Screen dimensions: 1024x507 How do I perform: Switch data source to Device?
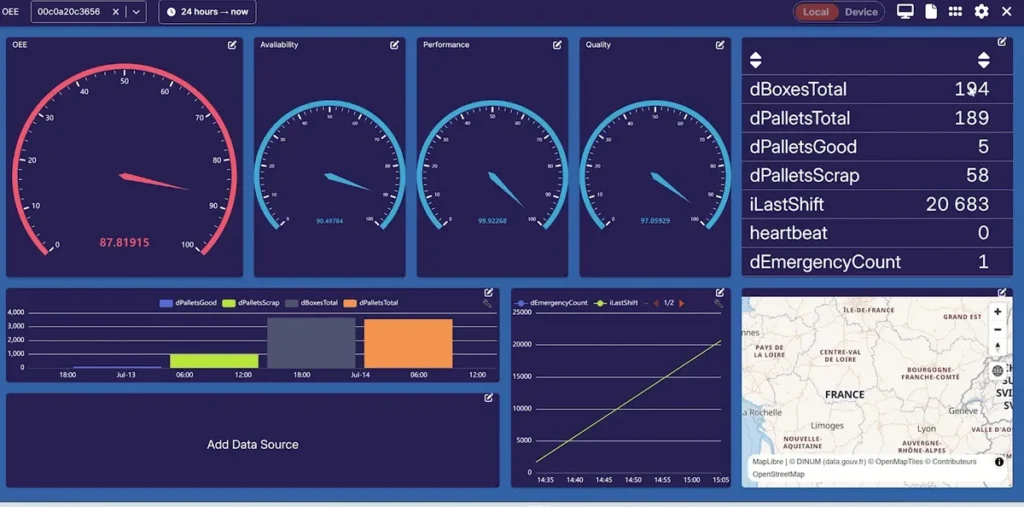point(861,12)
